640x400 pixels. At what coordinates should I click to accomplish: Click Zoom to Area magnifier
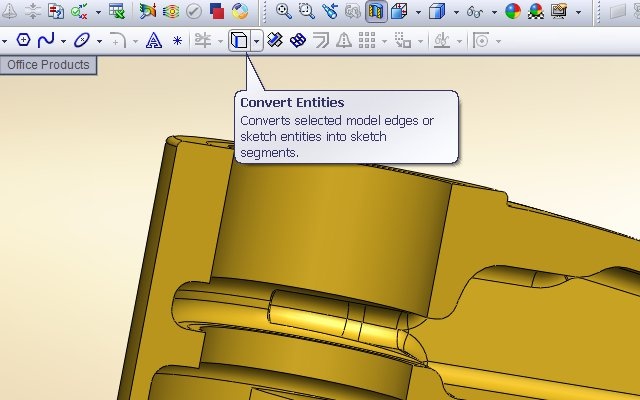click(307, 11)
